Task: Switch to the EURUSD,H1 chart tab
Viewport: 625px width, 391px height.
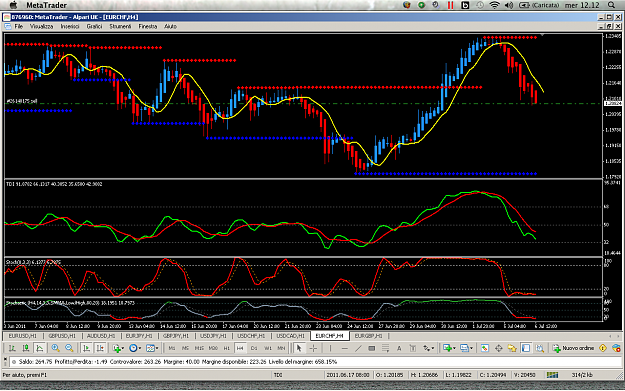Action: click(23, 336)
